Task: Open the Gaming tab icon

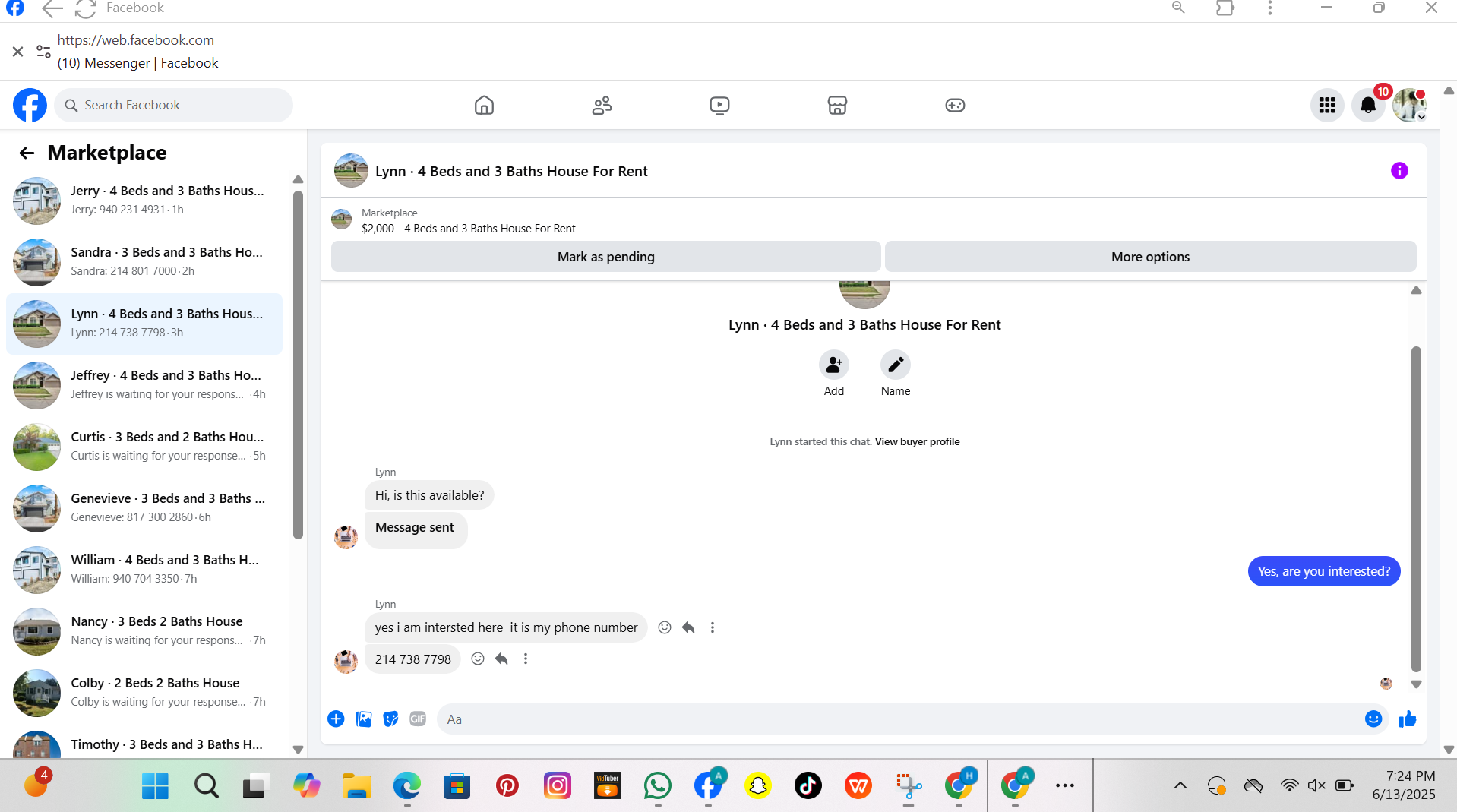Action: tap(955, 105)
